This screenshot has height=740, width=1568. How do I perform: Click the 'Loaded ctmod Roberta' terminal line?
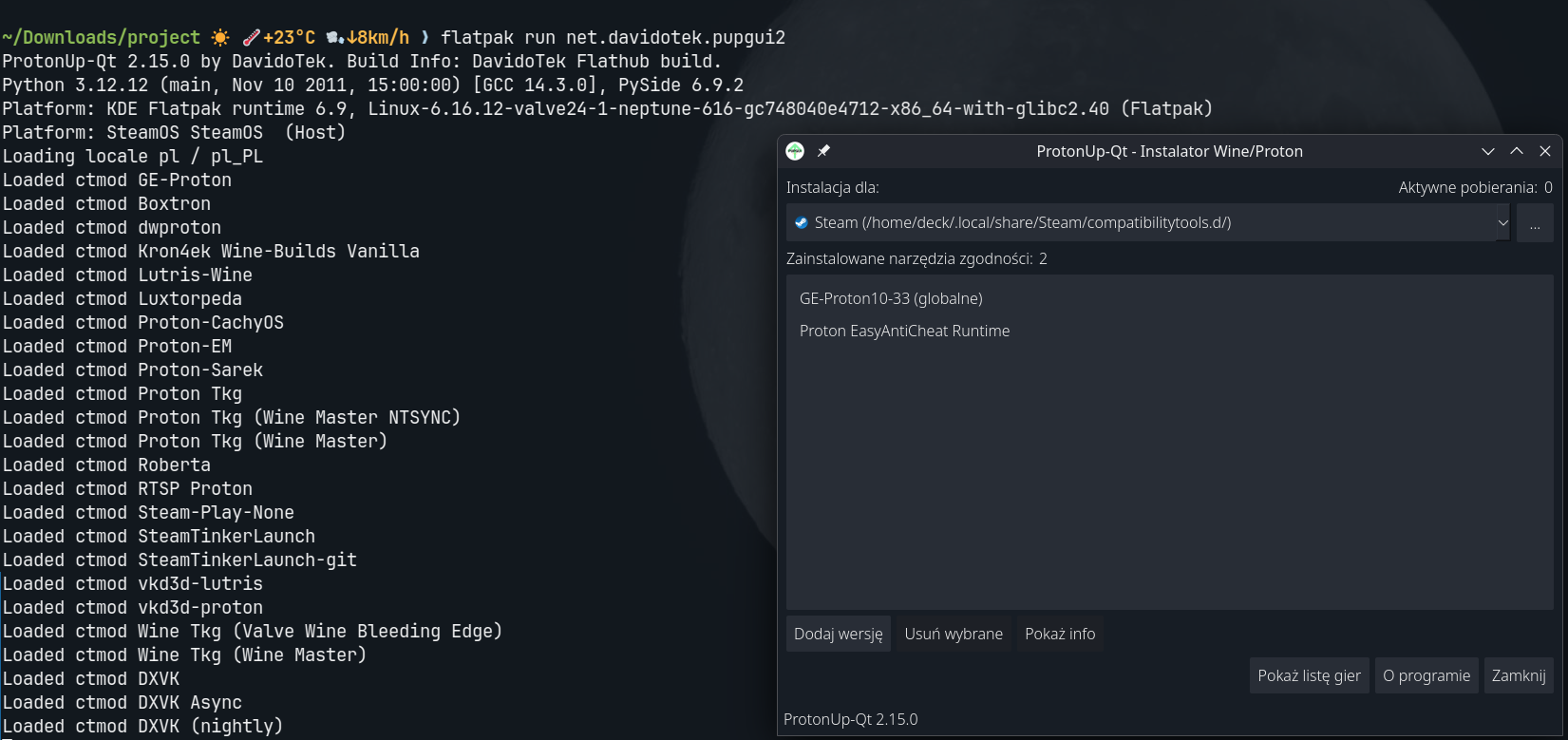pyautogui.click(x=106, y=465)
